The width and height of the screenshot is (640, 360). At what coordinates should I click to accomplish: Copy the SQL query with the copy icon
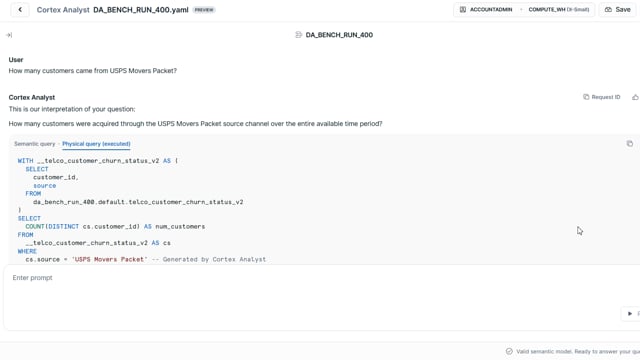pos(629,144)
